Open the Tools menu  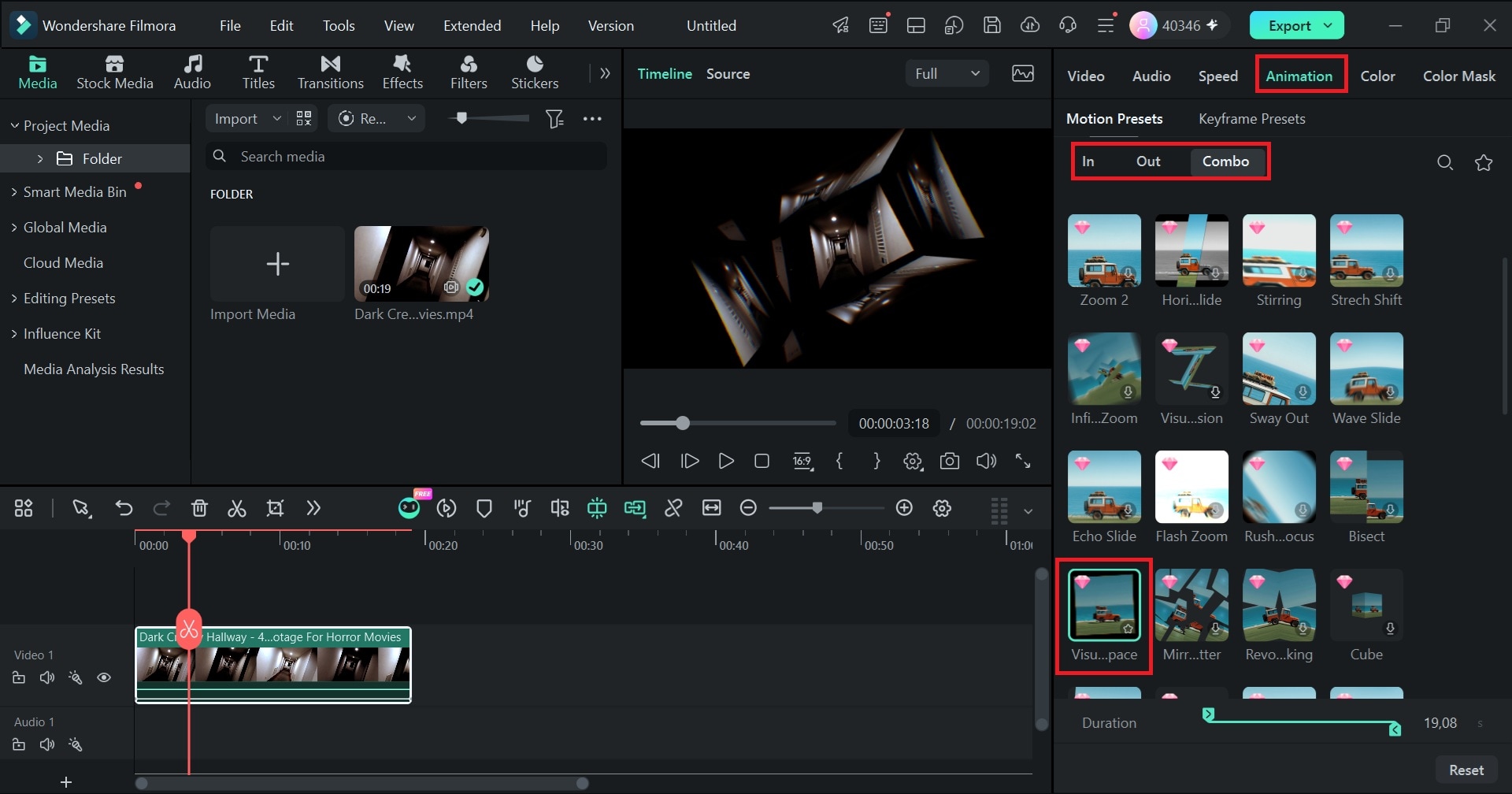click(x=339, y=25)
